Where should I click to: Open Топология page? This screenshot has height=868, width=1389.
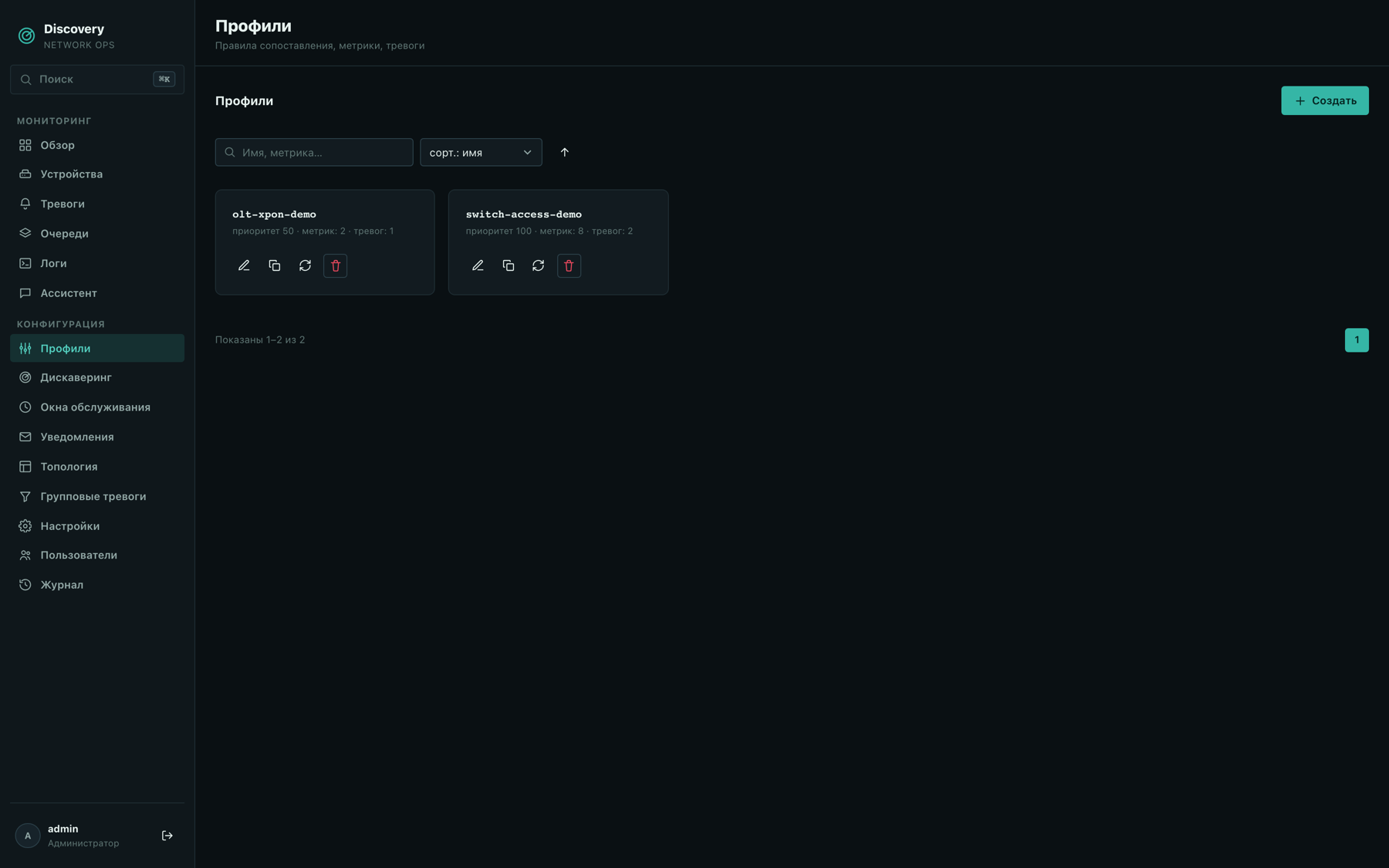point(97,467)
